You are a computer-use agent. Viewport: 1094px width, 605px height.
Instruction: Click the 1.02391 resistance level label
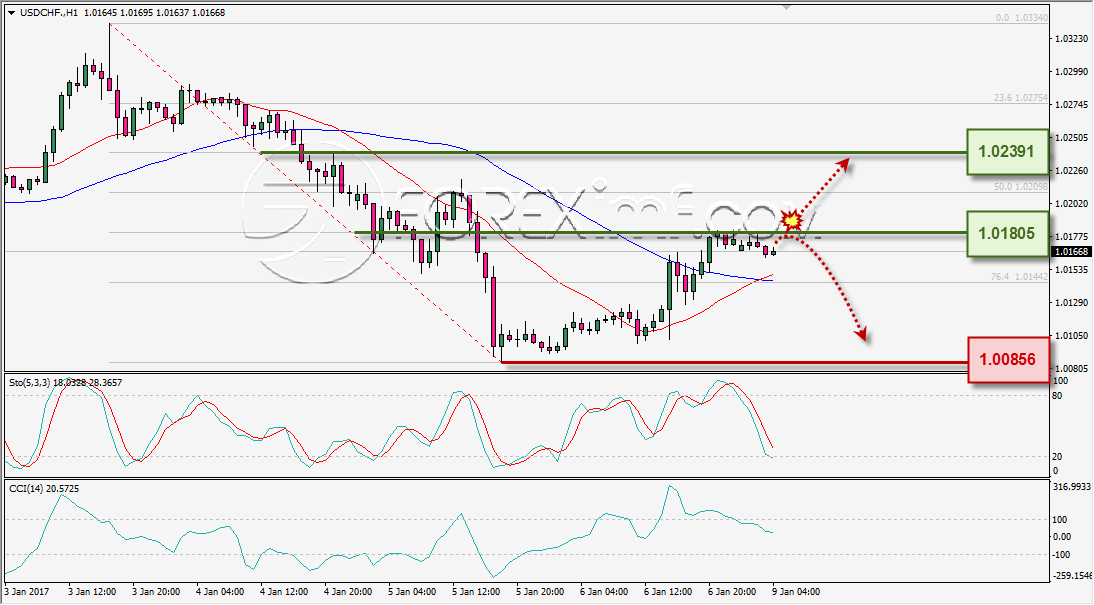[1007, 151]
